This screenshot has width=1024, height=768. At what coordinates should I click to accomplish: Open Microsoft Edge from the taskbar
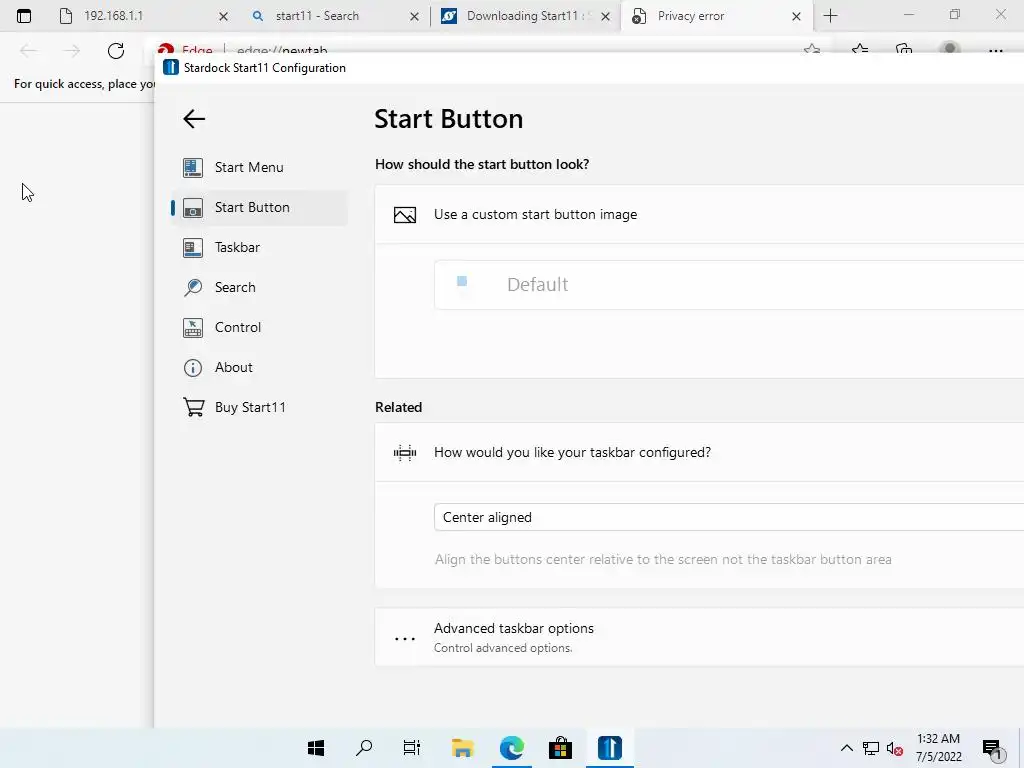pos(512,748)
